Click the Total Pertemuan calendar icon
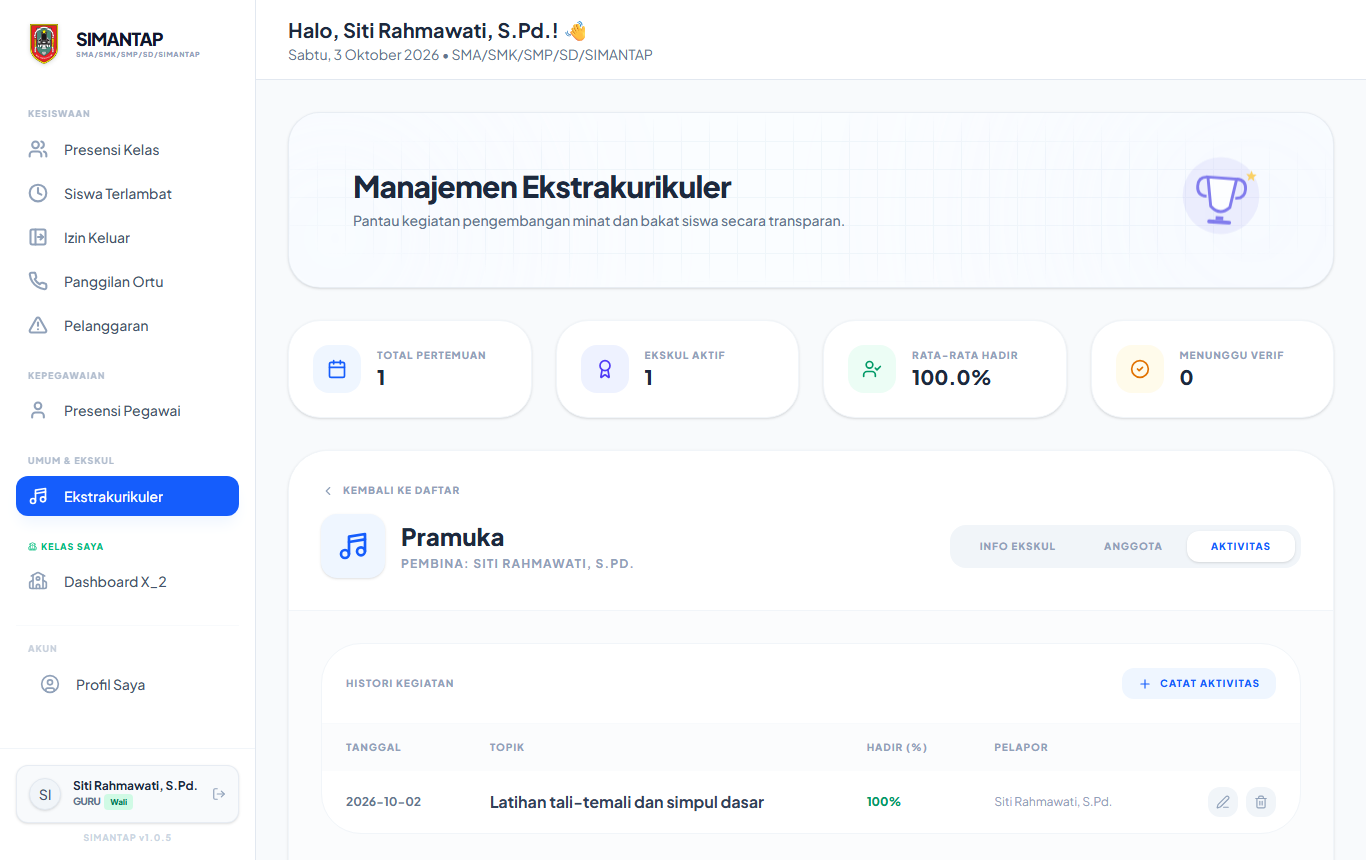This screenshot has height=860, width=1366. [337, 369]
